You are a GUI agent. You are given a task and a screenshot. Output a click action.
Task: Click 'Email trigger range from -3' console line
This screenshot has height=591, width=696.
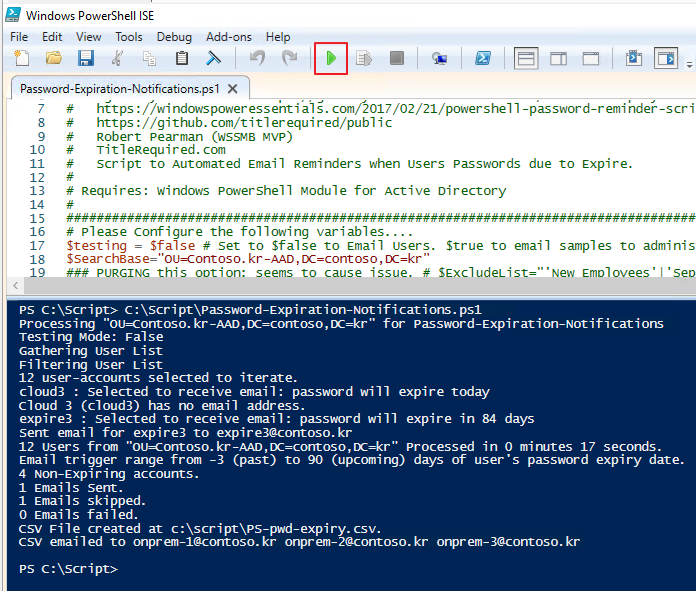tap(352, 460)
